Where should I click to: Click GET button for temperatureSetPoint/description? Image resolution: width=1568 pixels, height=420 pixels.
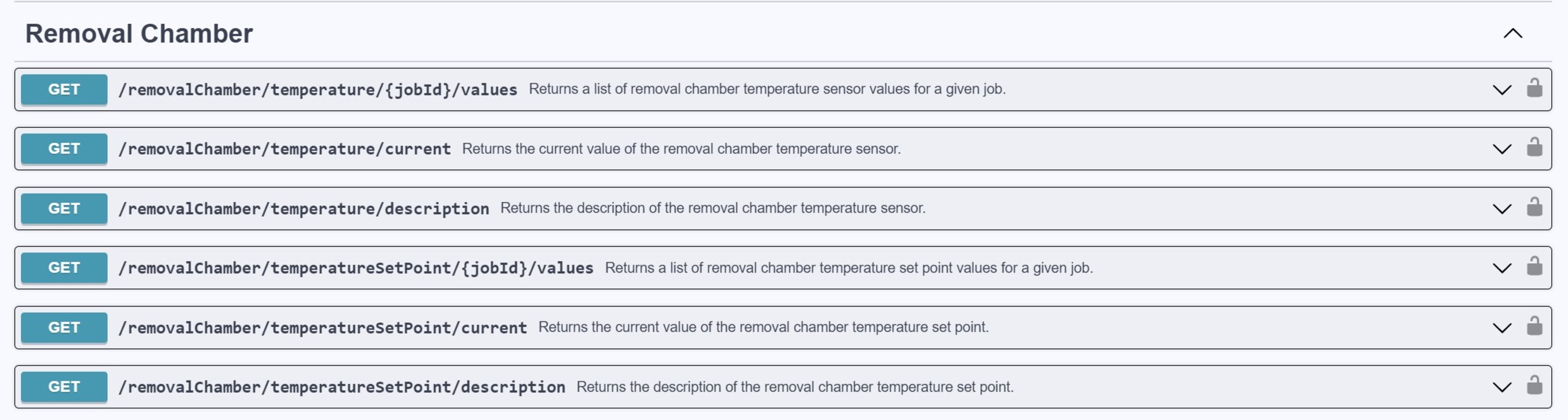click(x=64, y=386)
